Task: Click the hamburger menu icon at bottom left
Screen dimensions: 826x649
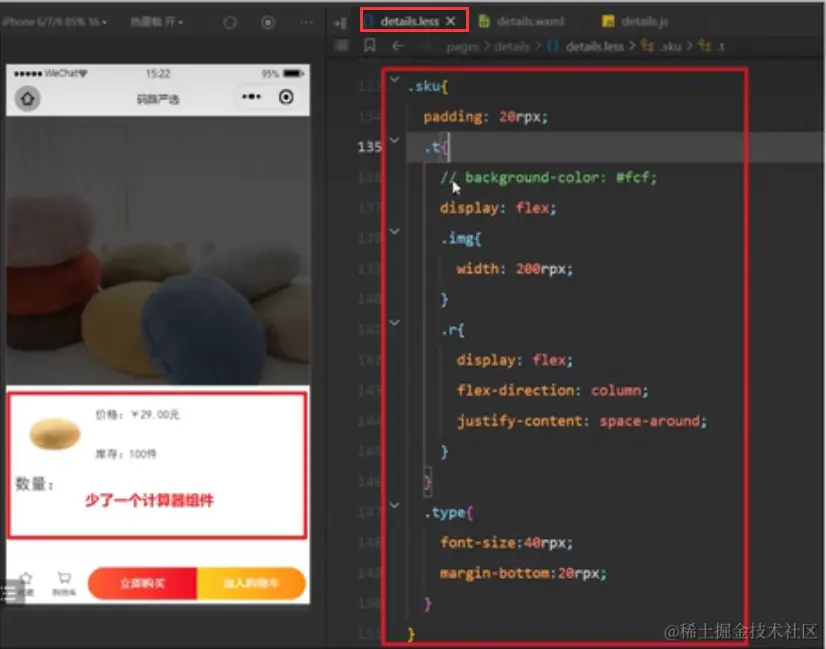Action: pyautogui.click(x=10, y=592)
